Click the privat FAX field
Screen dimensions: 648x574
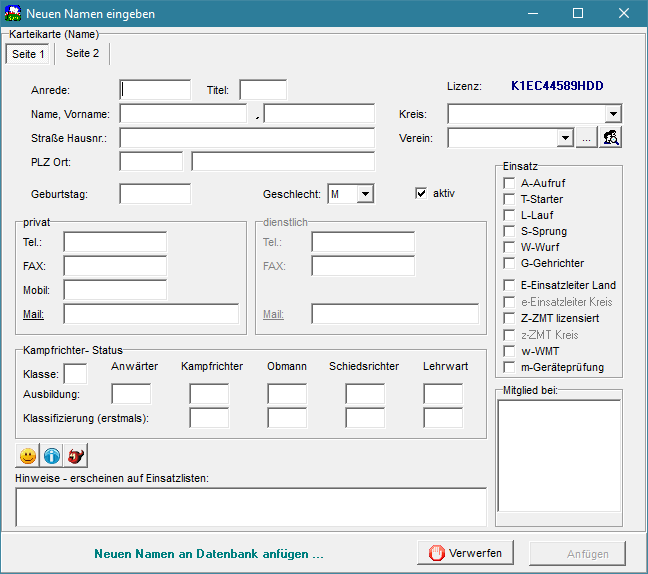(x=115, y=266)
